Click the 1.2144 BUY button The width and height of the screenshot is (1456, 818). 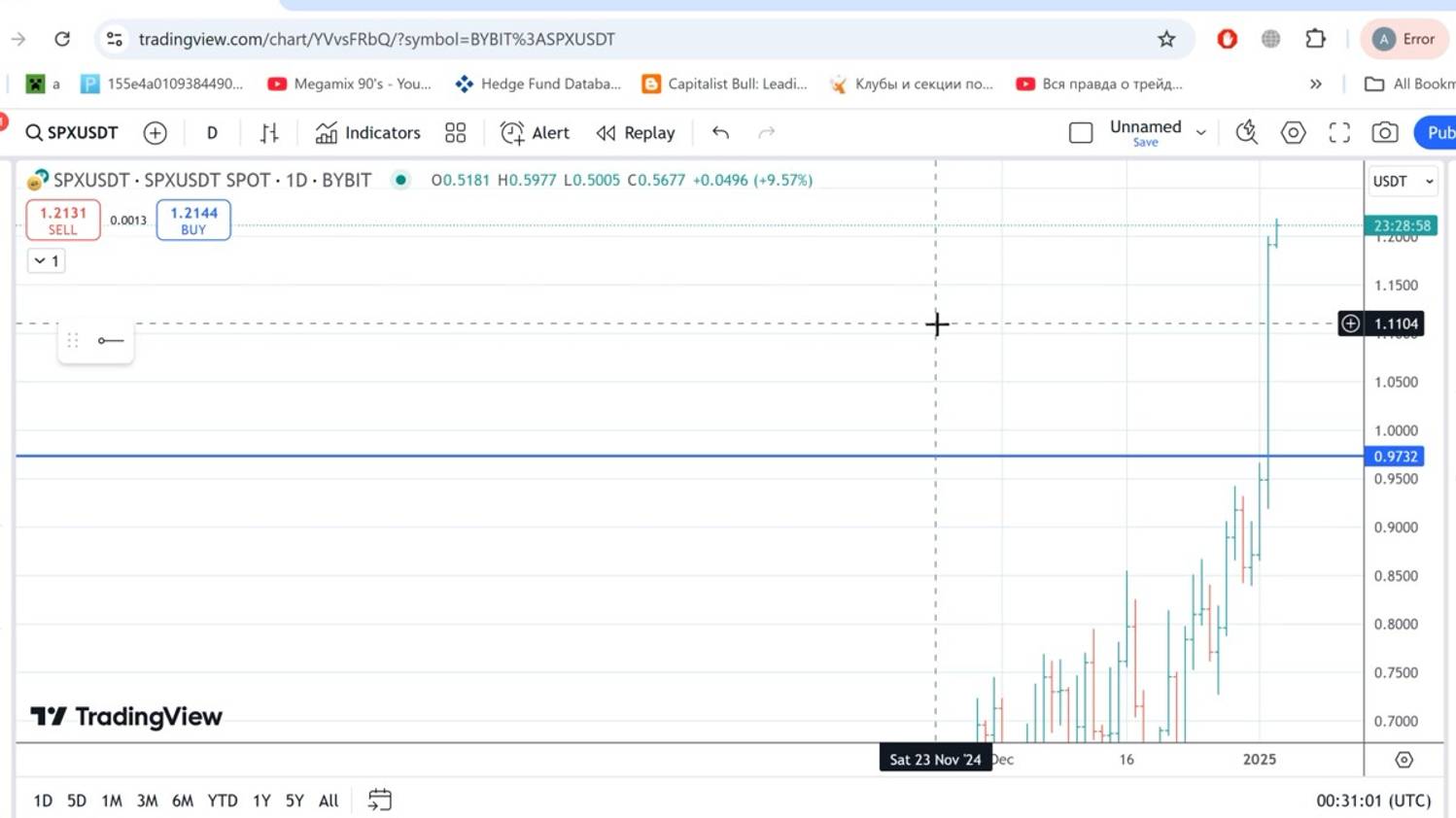coord(193,220)
